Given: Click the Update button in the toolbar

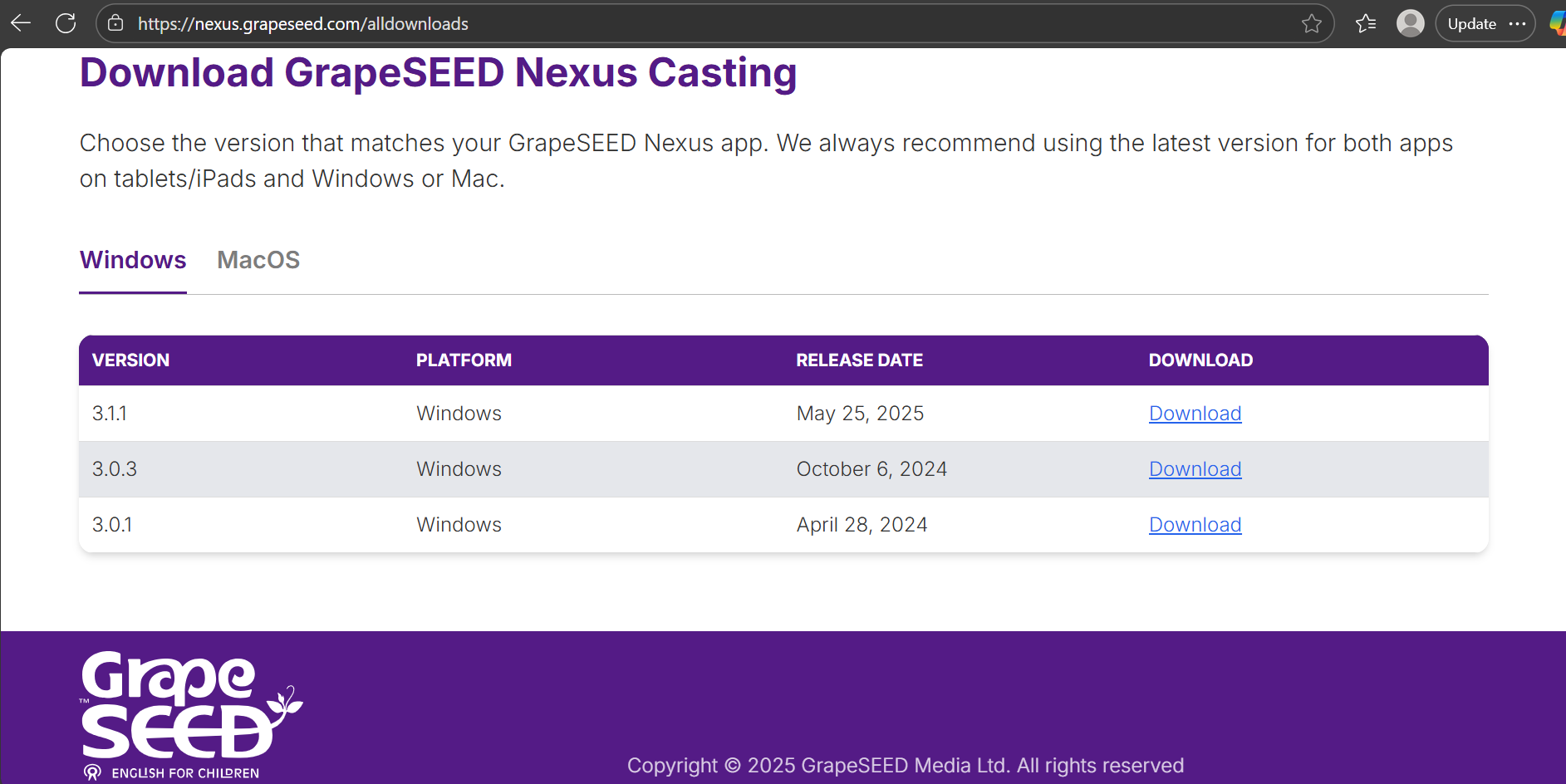Looking at the screenshot, I should pyautogui.click(x=1471, y=23).
